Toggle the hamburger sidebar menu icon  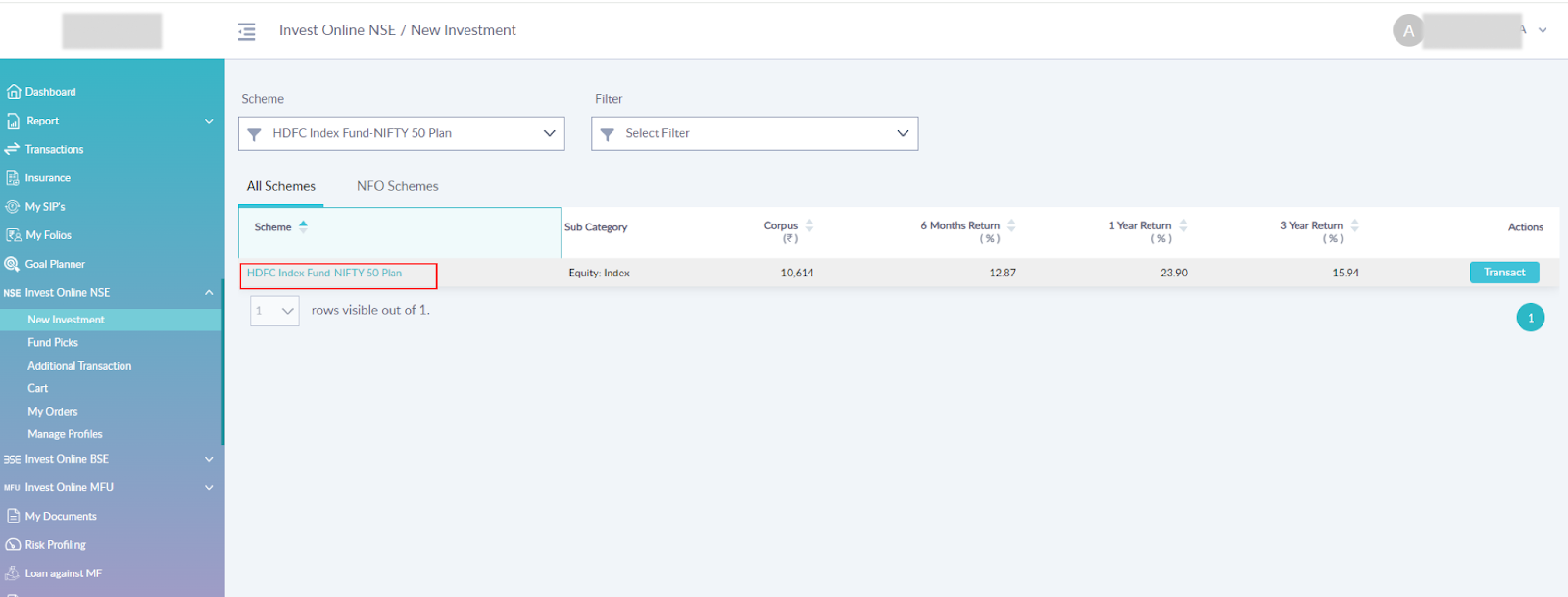pyautogui.click(x=246, y=31)
